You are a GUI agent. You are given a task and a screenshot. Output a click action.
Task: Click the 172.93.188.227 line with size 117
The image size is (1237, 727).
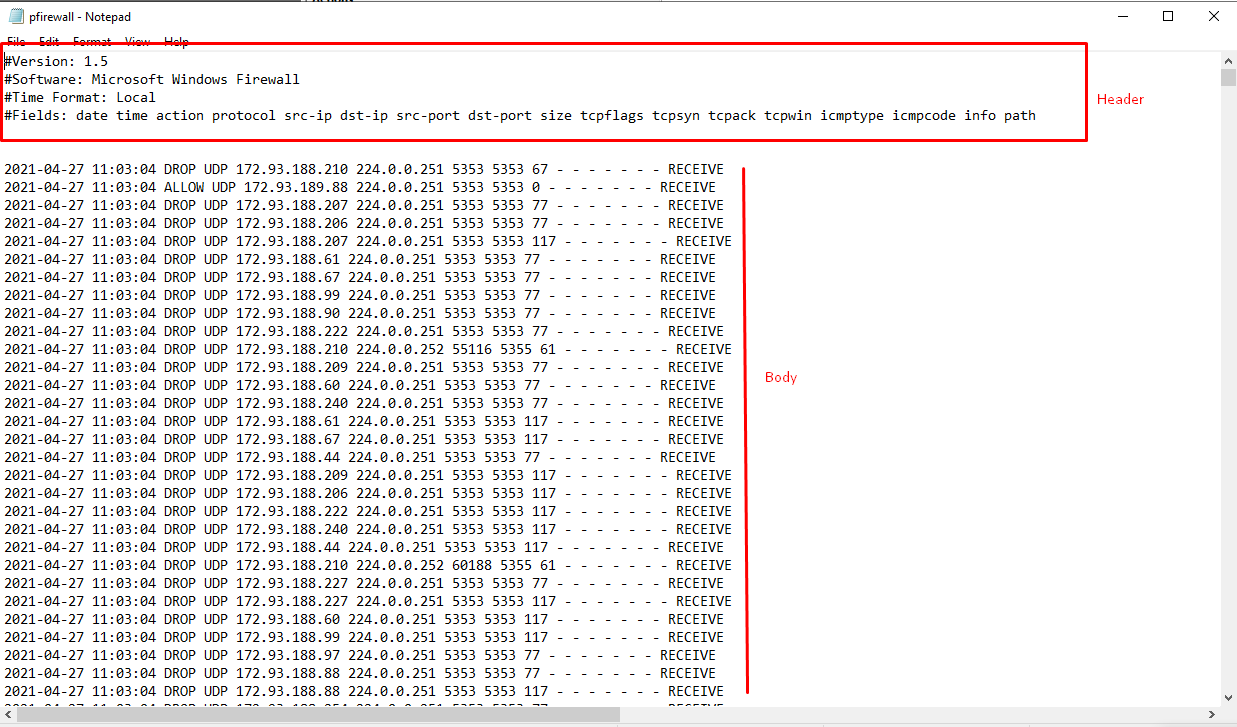[368, 601]
